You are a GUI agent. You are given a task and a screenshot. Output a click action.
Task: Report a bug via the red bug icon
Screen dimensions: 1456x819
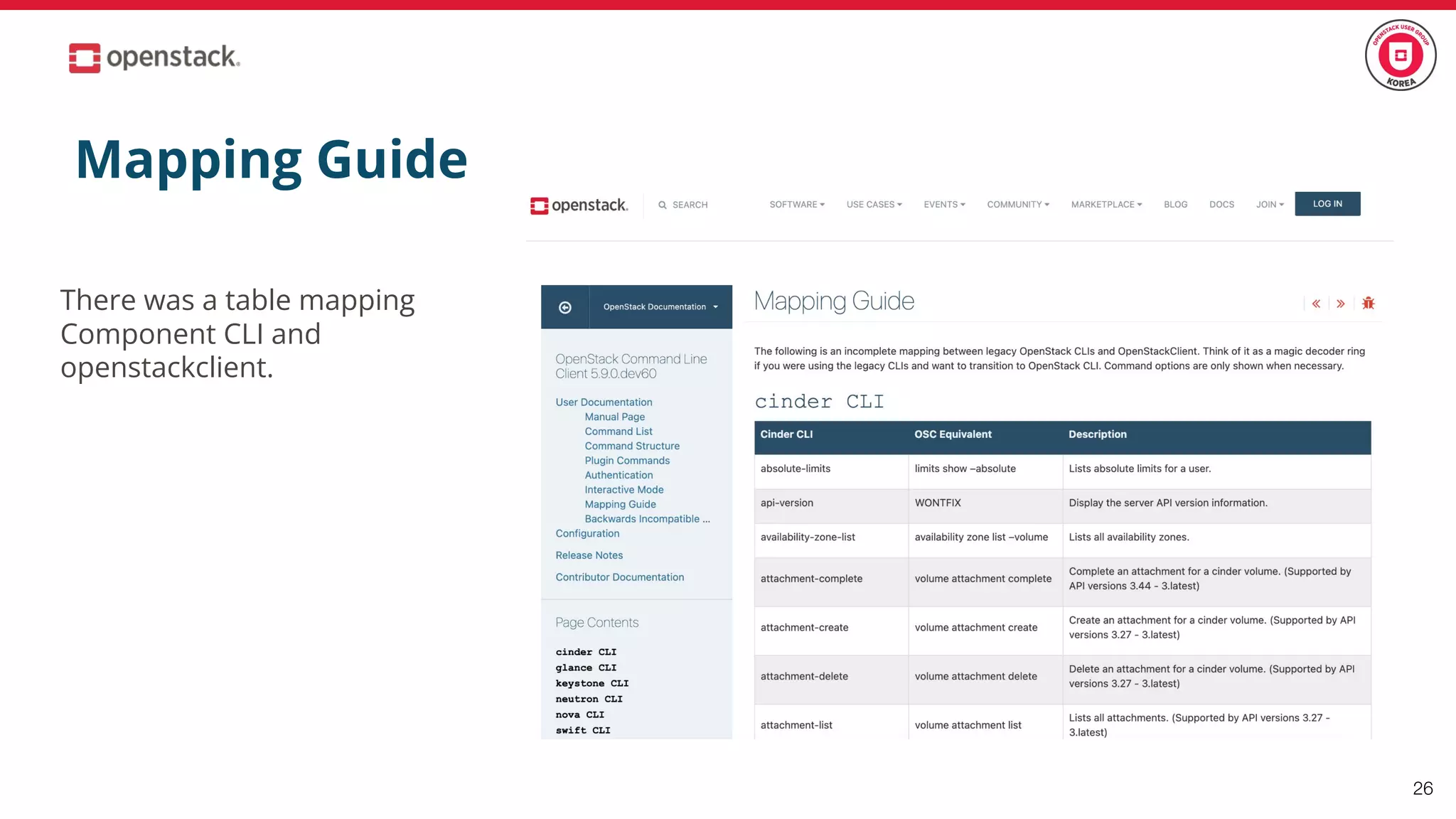pyautogui.click(x=1368, y=304)
